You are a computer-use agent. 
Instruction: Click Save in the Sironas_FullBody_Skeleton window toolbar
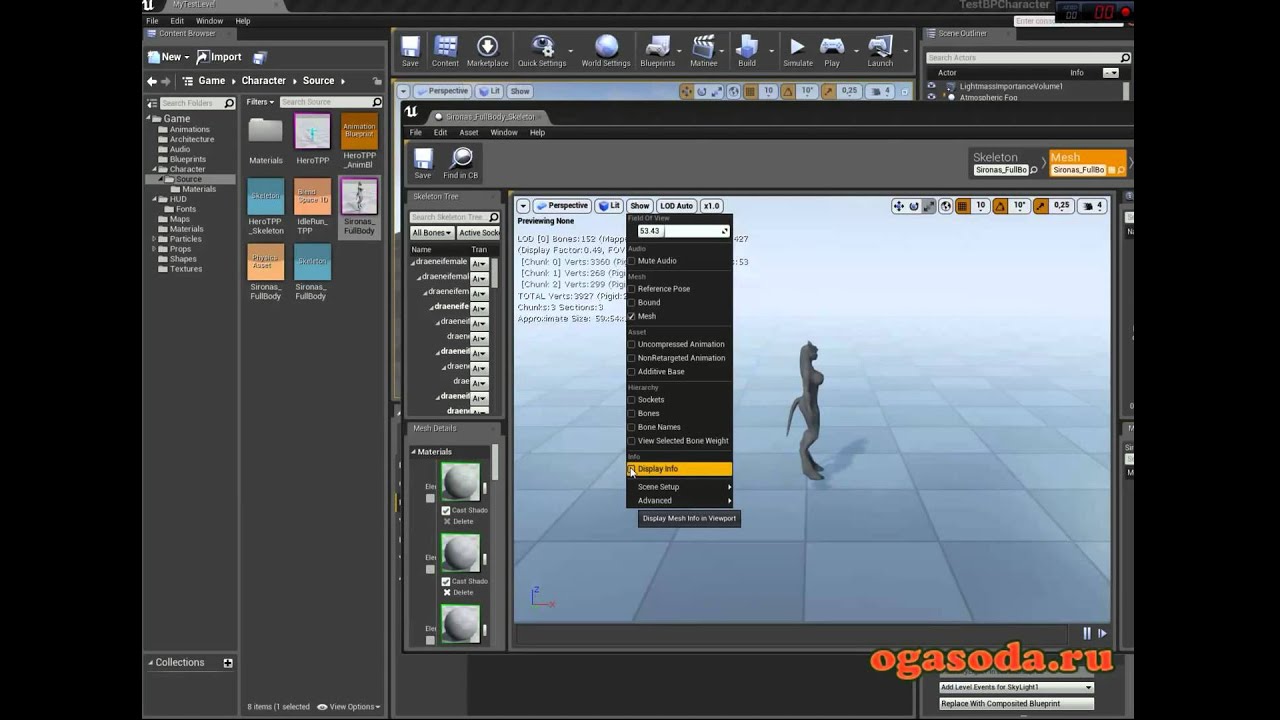click(x=423, y=163)
